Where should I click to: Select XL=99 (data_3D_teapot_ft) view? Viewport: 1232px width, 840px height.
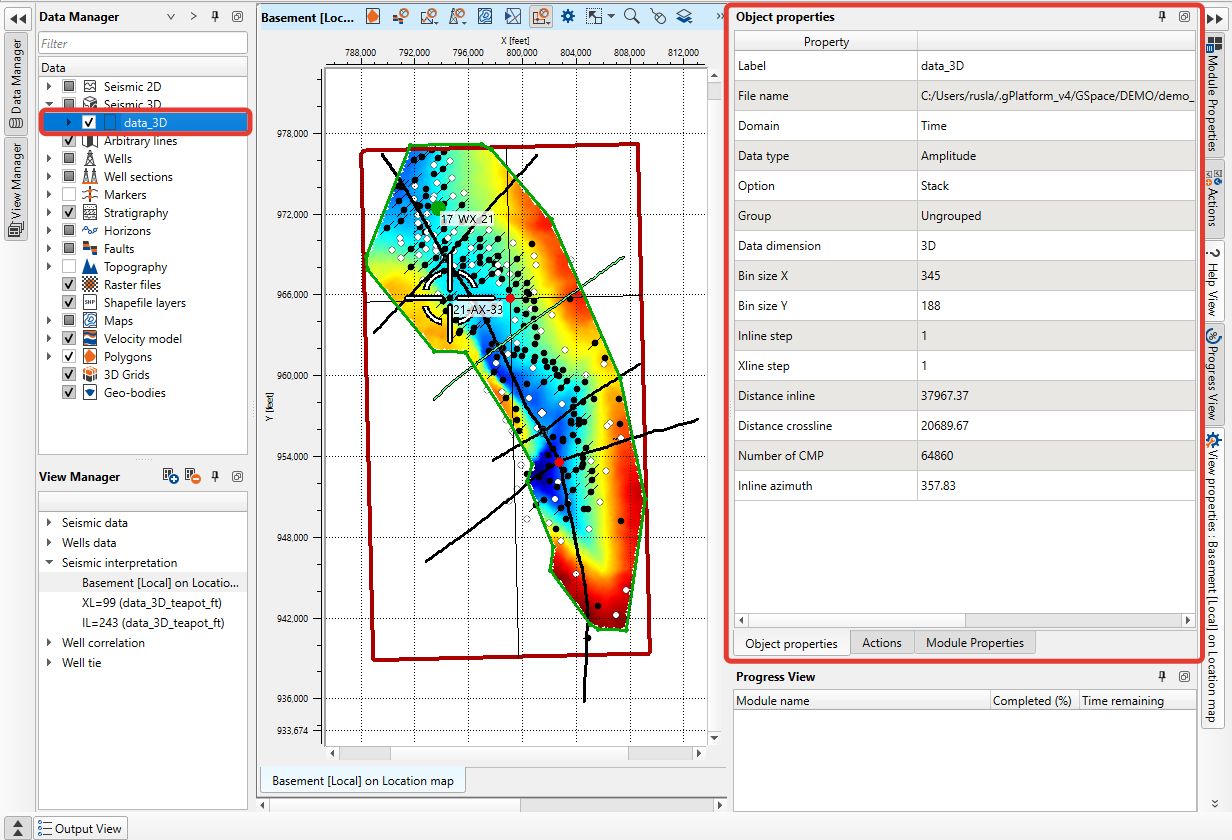click(151, 603)
